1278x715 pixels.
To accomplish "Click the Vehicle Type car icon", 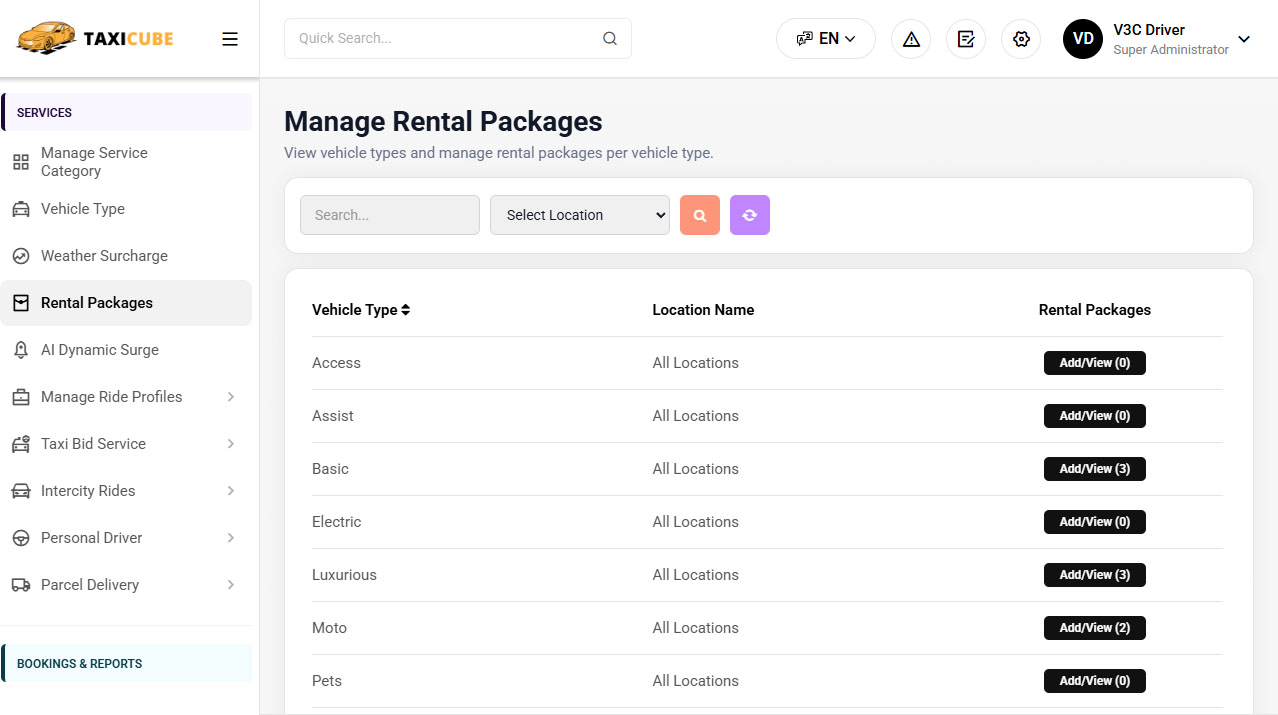I will point(21,209).
